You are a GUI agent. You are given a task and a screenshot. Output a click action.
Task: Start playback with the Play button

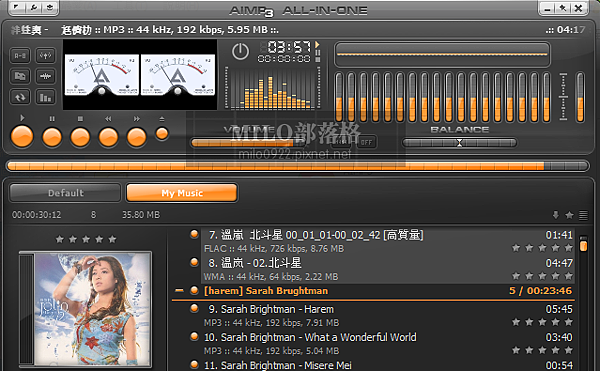[x=22, y=137]
